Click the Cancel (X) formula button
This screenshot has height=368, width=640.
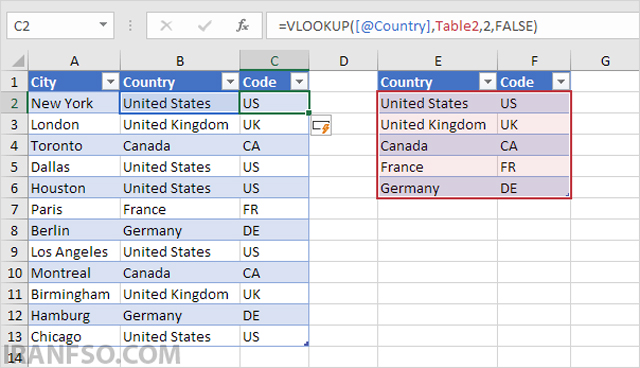click(x=166, y=26)
